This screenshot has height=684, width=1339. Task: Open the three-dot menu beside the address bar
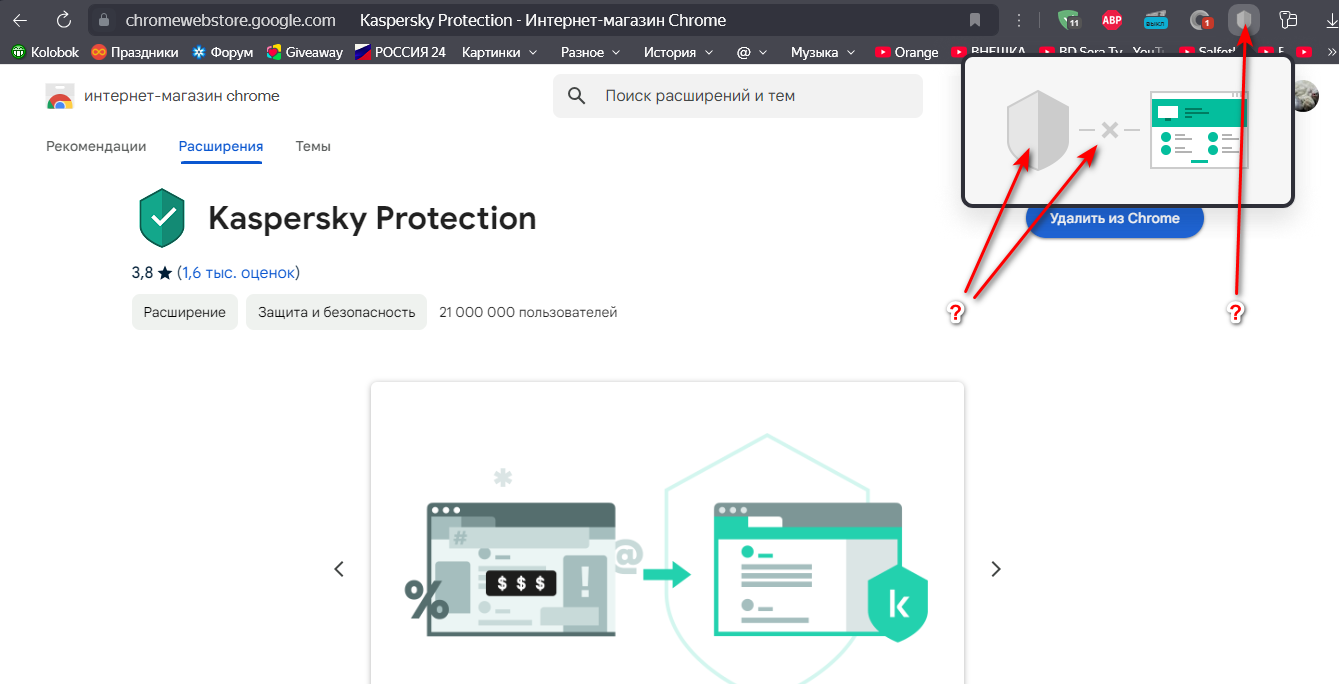pos(1019,20)
